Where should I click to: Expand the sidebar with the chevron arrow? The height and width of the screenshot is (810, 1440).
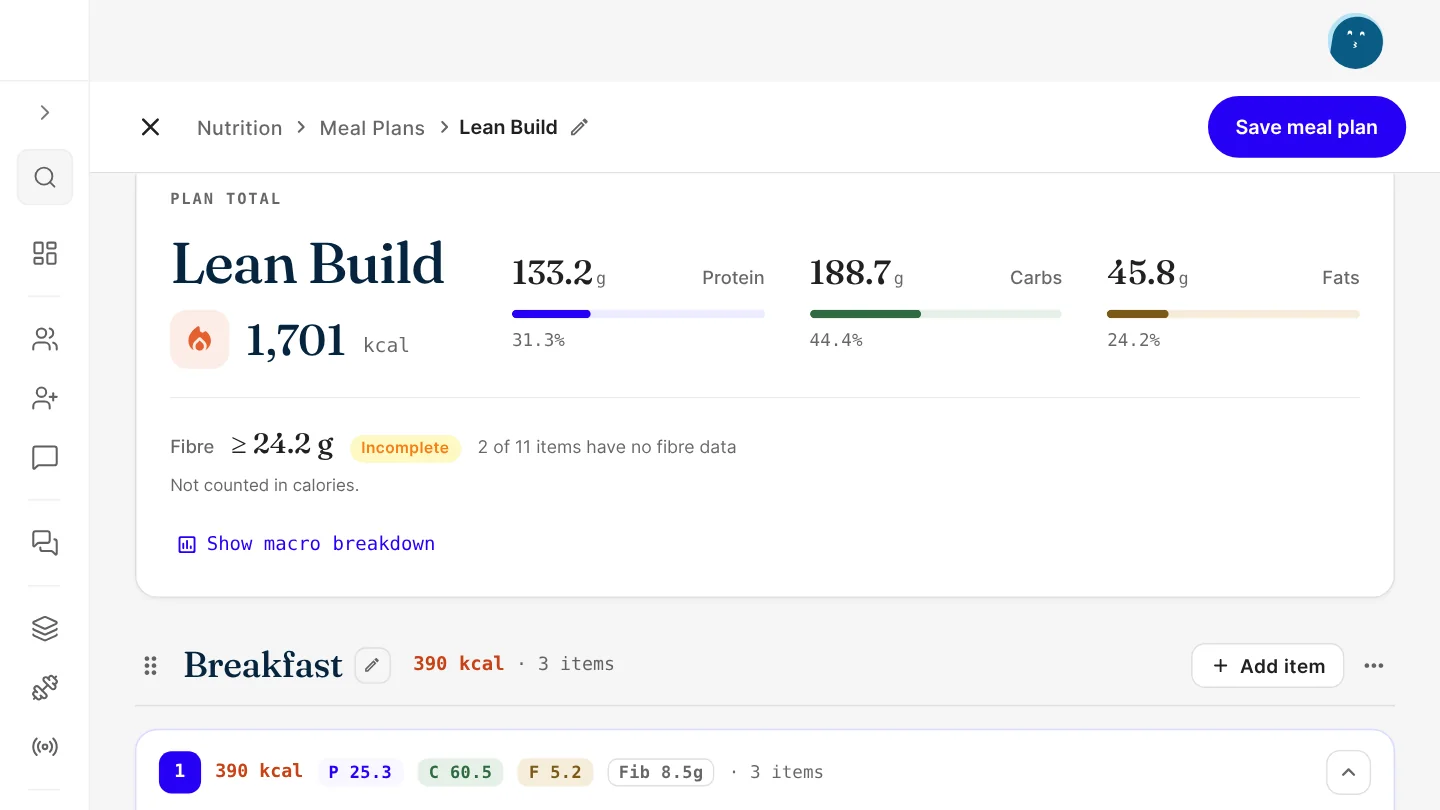[x=45, y=113]
